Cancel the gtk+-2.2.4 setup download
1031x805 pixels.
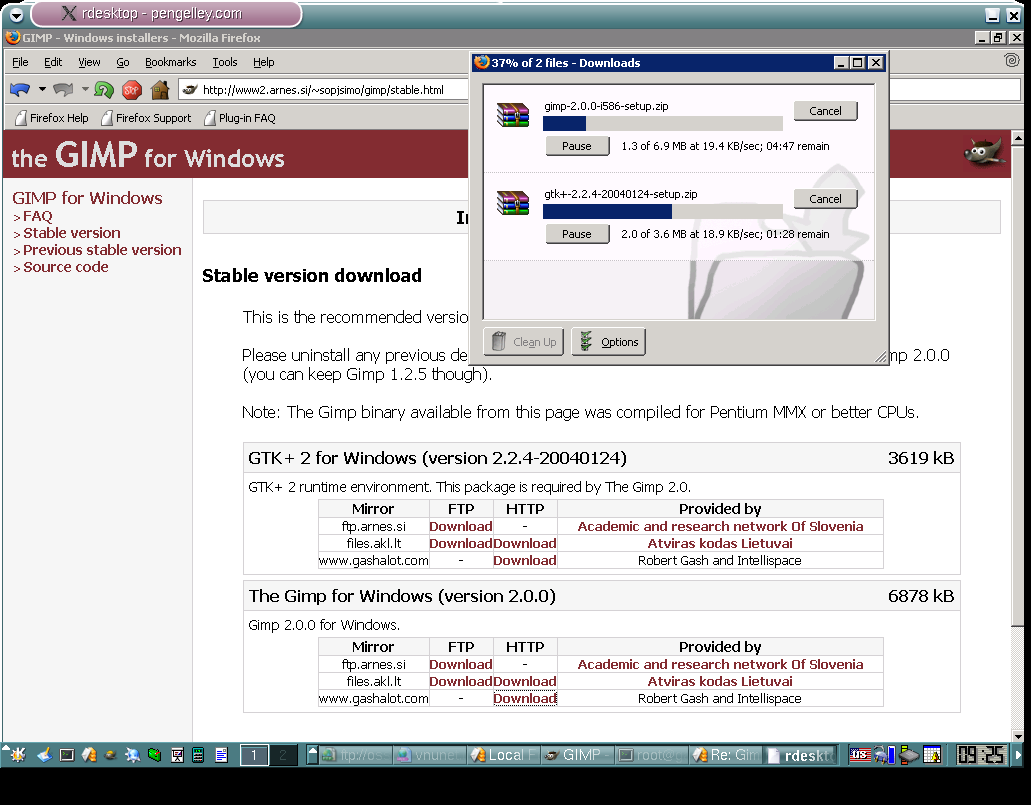825,199
